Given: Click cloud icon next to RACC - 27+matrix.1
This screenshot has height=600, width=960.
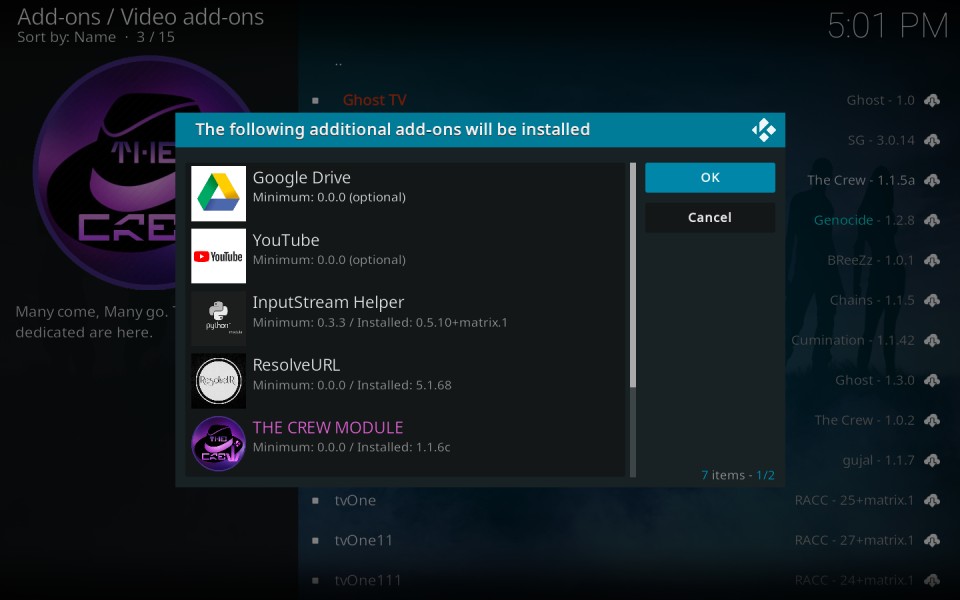Looking at the screenshot, I should click(932, 540).
